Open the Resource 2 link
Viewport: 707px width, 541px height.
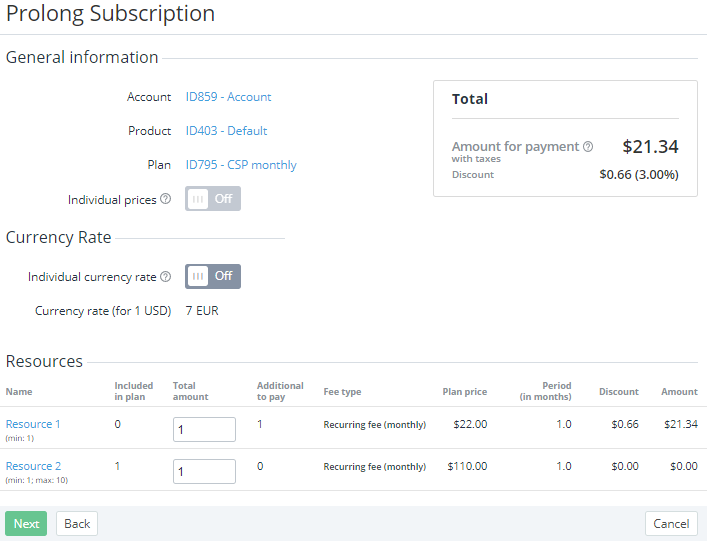(33, 466)
